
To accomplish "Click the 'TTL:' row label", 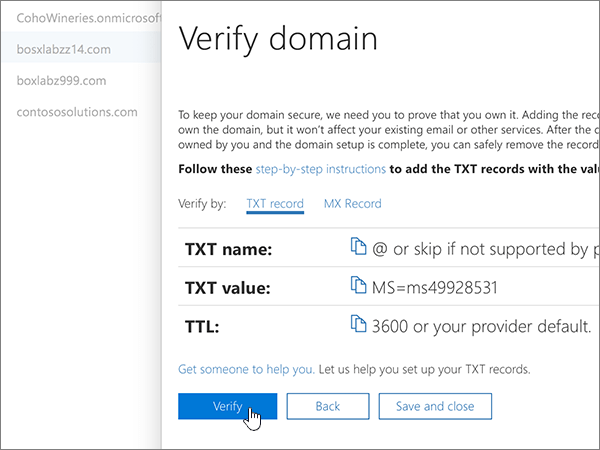I will 203,326.
